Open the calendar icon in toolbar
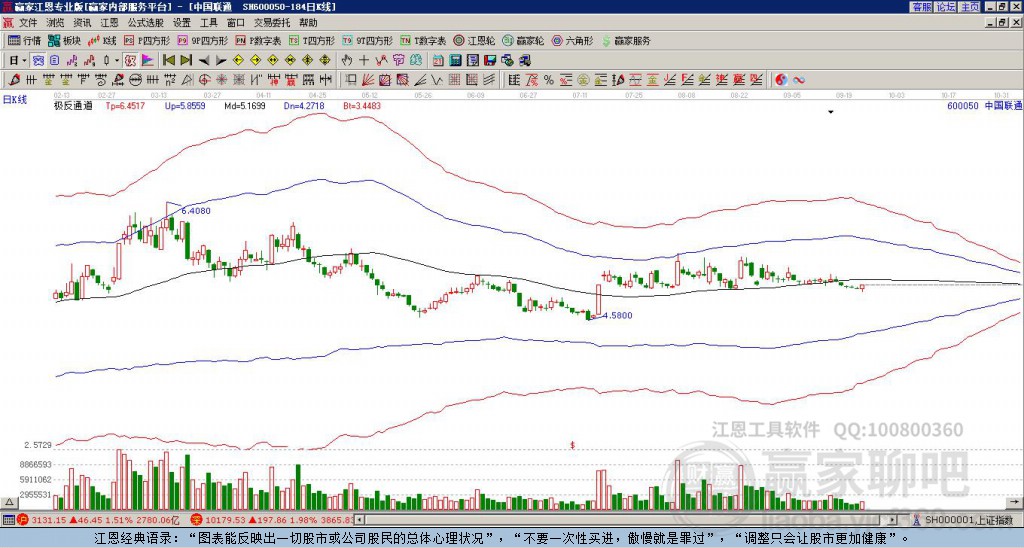 pyautogui.click(x=438, y=61)
